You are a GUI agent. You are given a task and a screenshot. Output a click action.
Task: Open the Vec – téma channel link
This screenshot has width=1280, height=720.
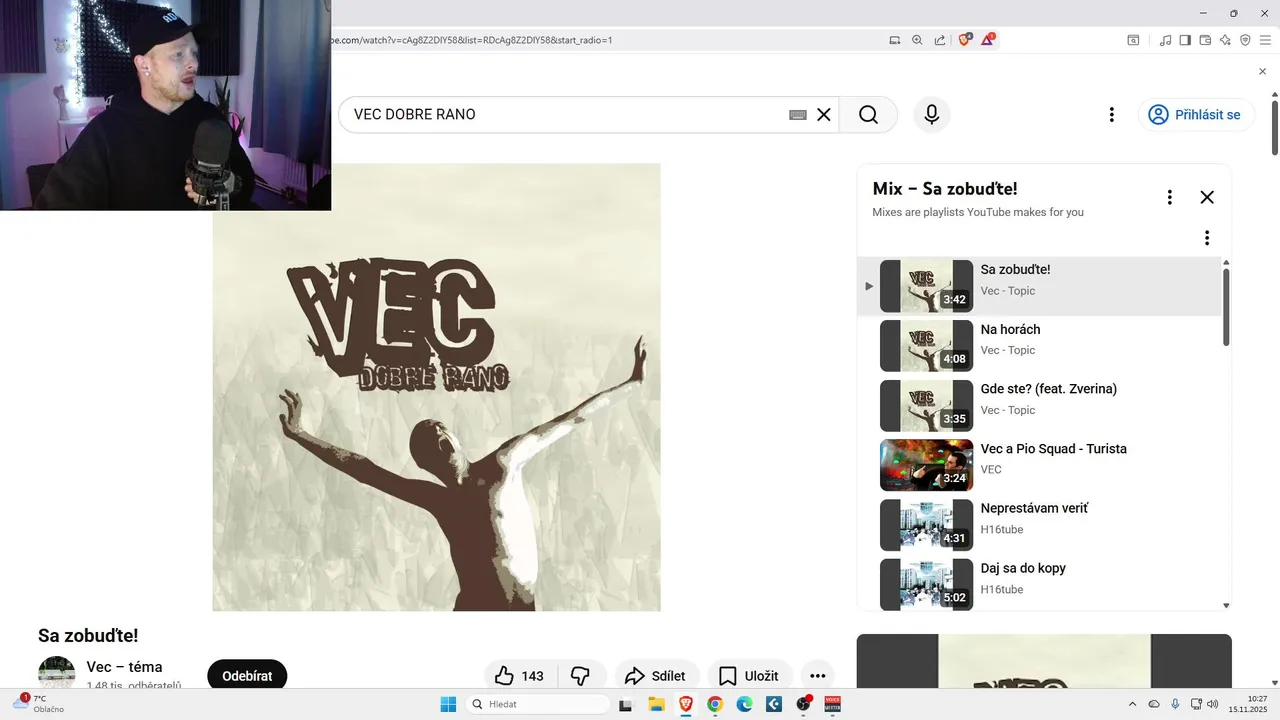(124, 667)
